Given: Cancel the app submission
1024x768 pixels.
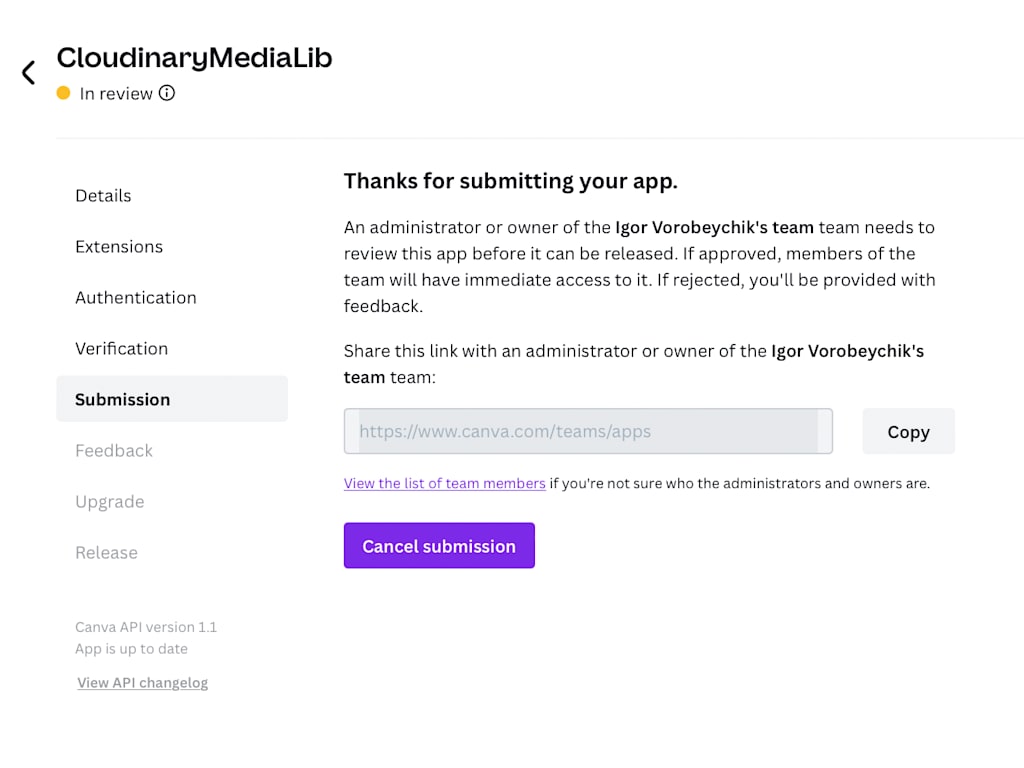Looking at the screenshot, I should click(x=439, y=546).
